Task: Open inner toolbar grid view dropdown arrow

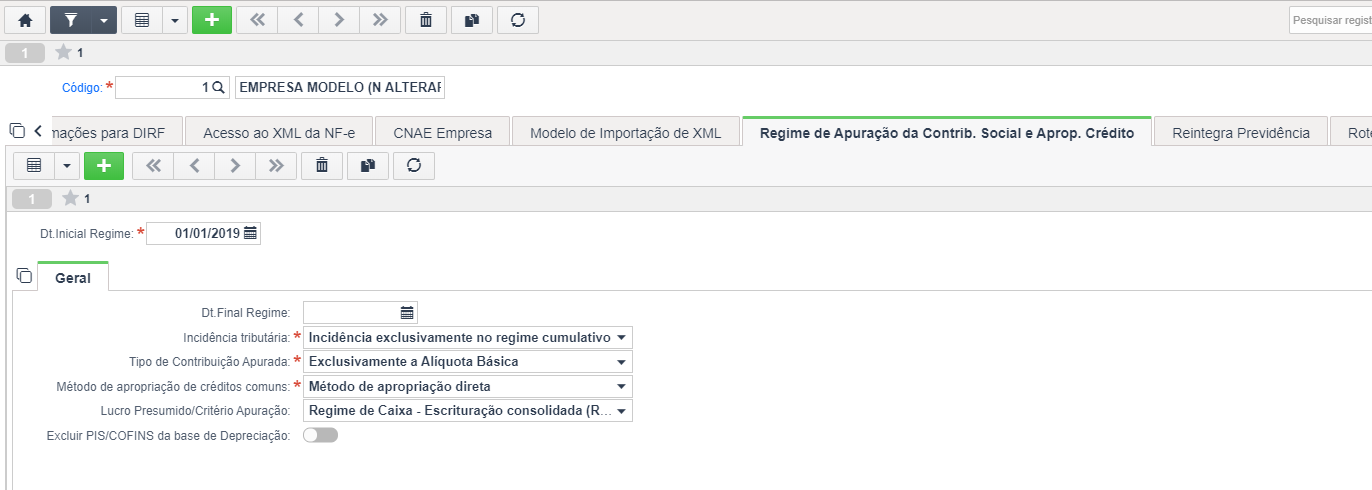Action: pyautogui.click(x=67, y=166)
